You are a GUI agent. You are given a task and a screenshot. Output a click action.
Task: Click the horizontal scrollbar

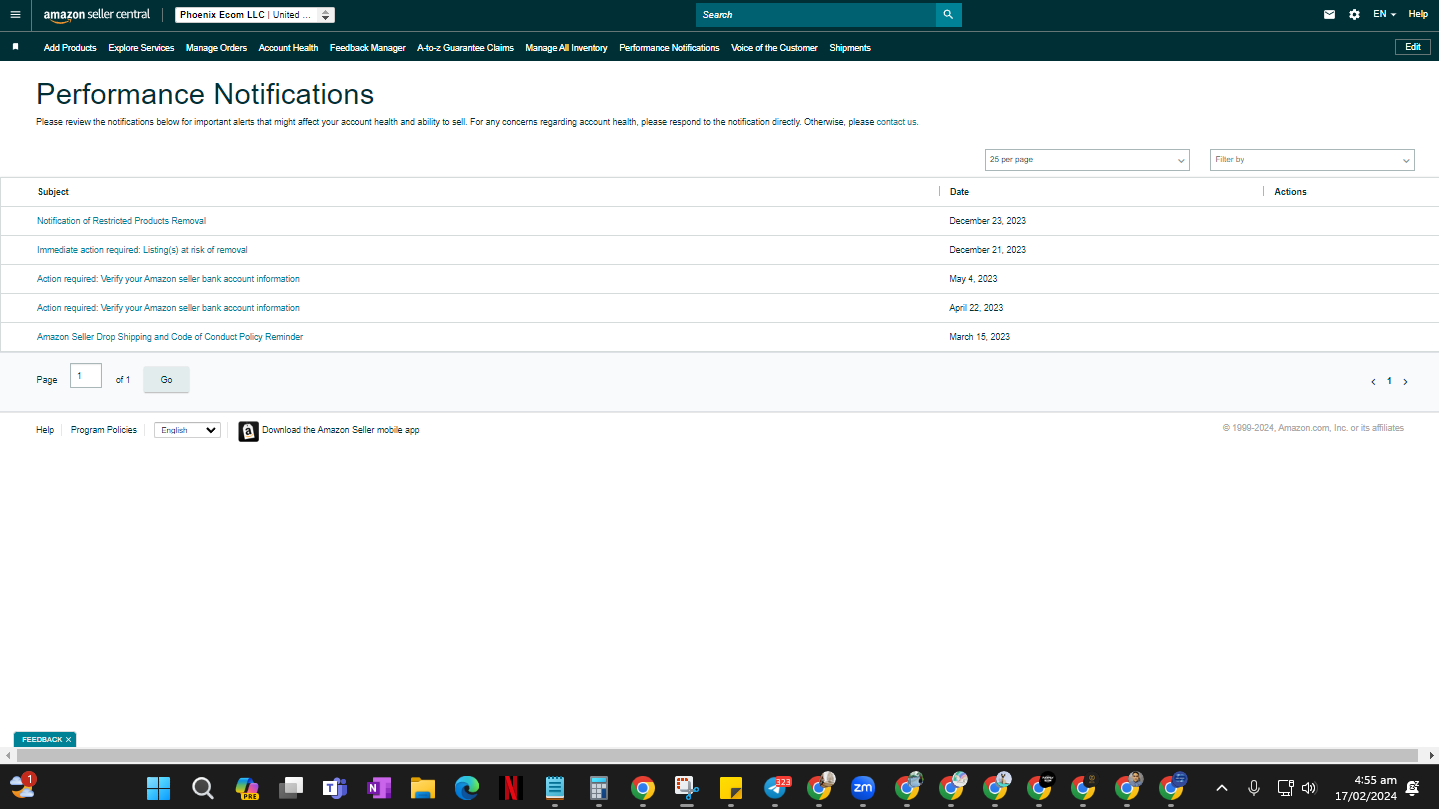point(719,755)
